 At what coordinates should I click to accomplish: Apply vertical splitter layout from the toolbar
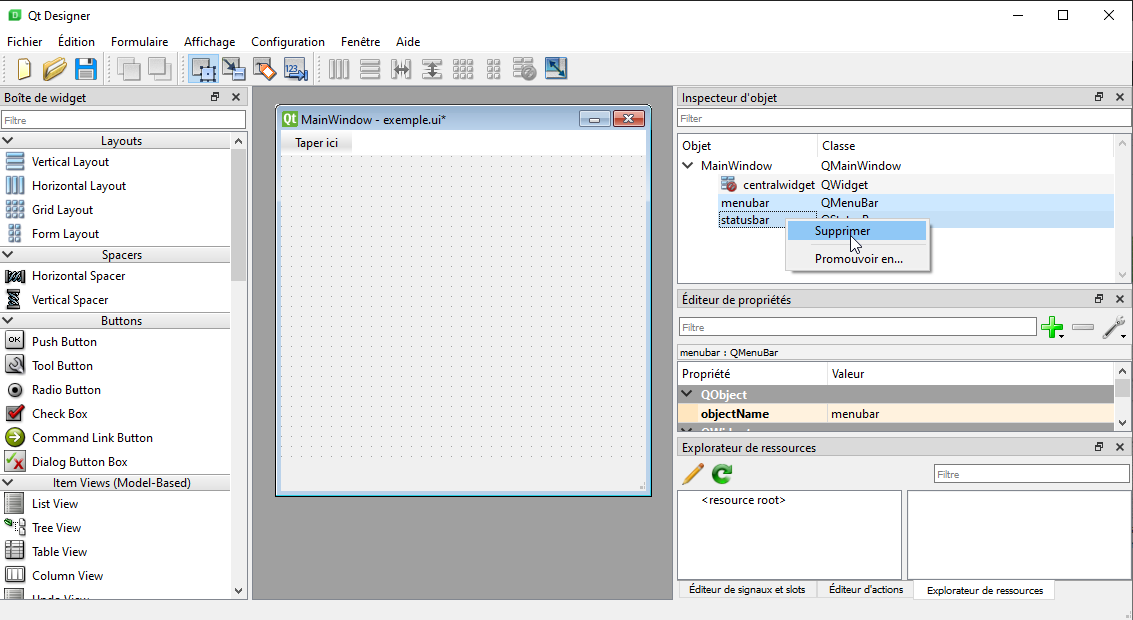(432, 69)
